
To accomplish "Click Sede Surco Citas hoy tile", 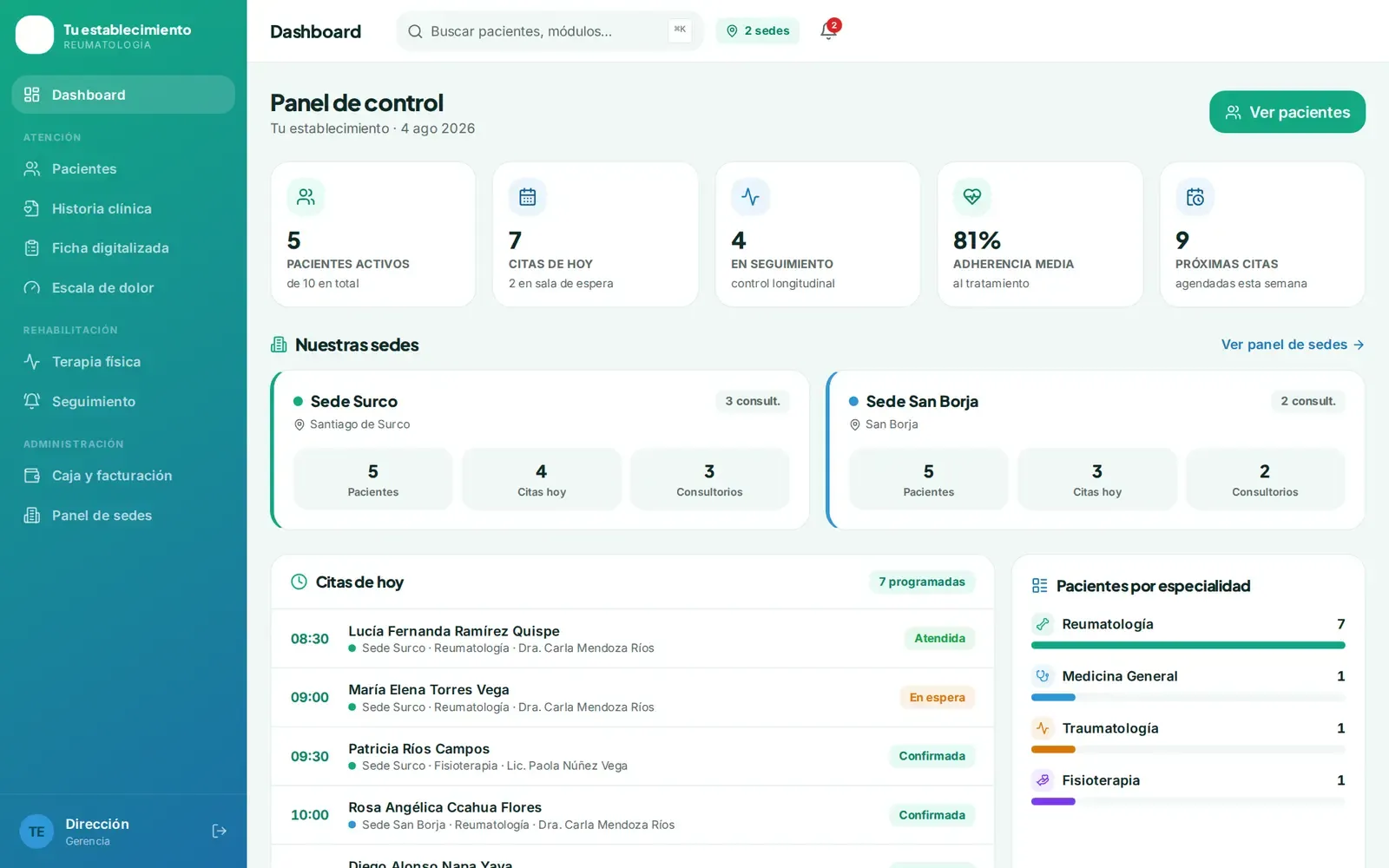I will tap(542, 479).
